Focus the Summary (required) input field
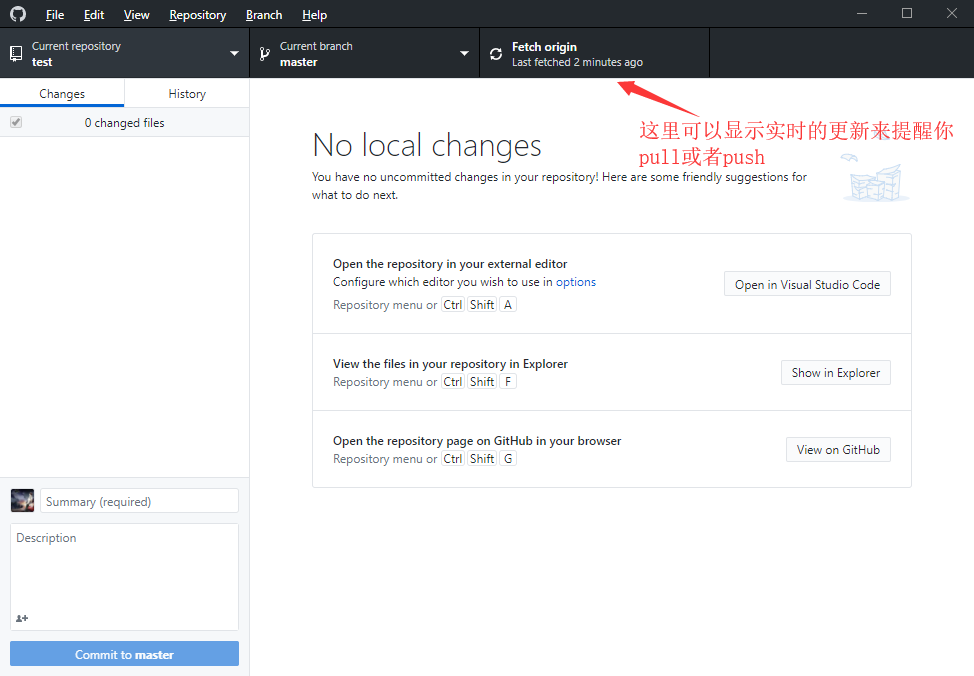Screen dimensions: 974x676 [x=139, y=501]
